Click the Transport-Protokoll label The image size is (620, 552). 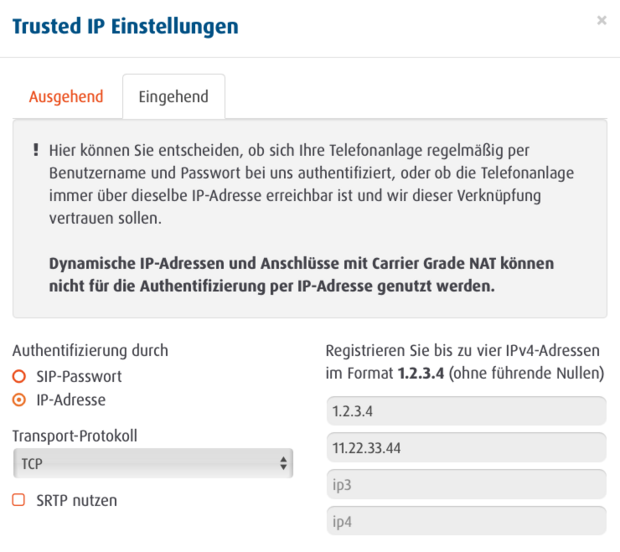pos(75,436)
